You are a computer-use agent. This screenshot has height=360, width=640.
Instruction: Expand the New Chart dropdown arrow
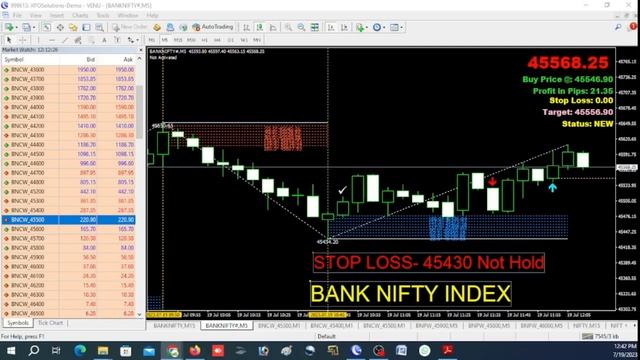click(16, 28)
